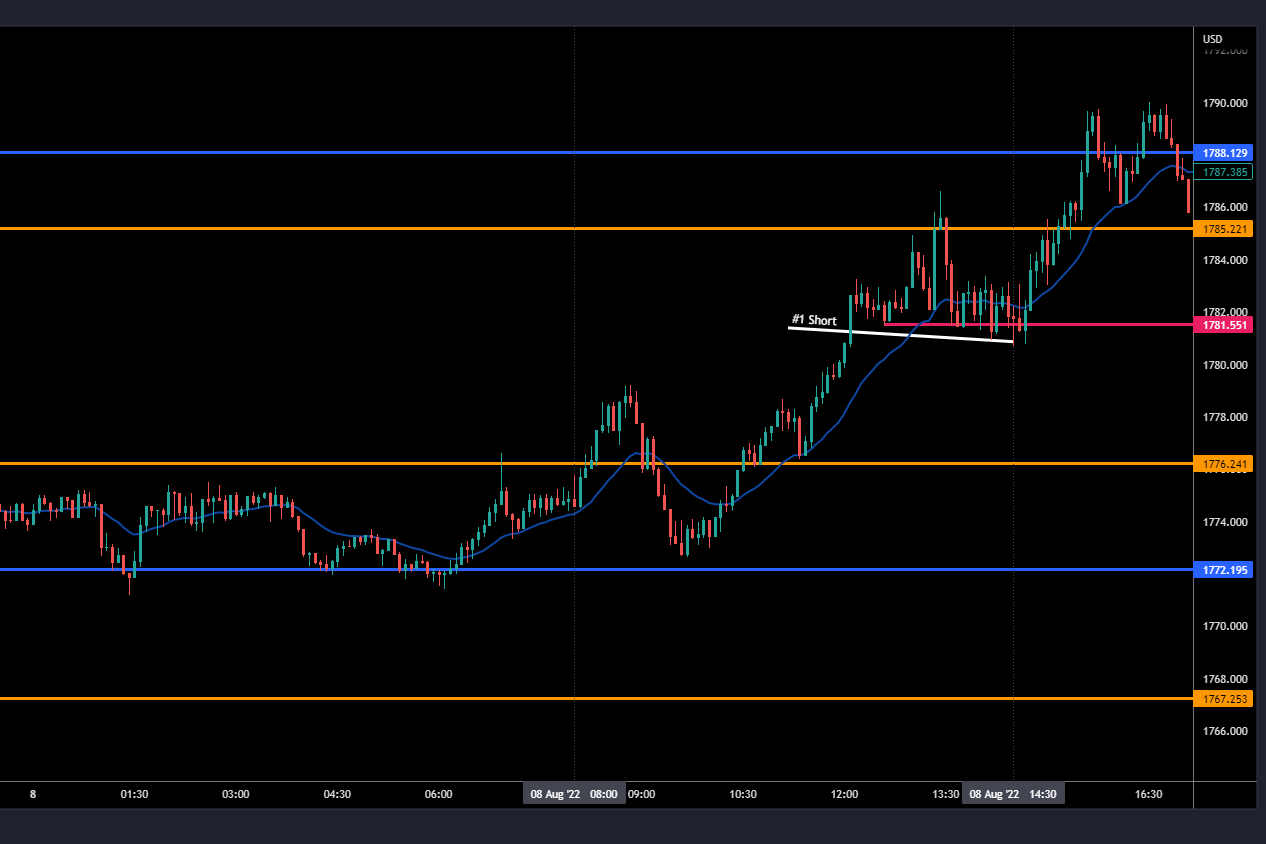Select the "#1 Short" text annotation
This screenshot has width=1266, height=844.
813,321
